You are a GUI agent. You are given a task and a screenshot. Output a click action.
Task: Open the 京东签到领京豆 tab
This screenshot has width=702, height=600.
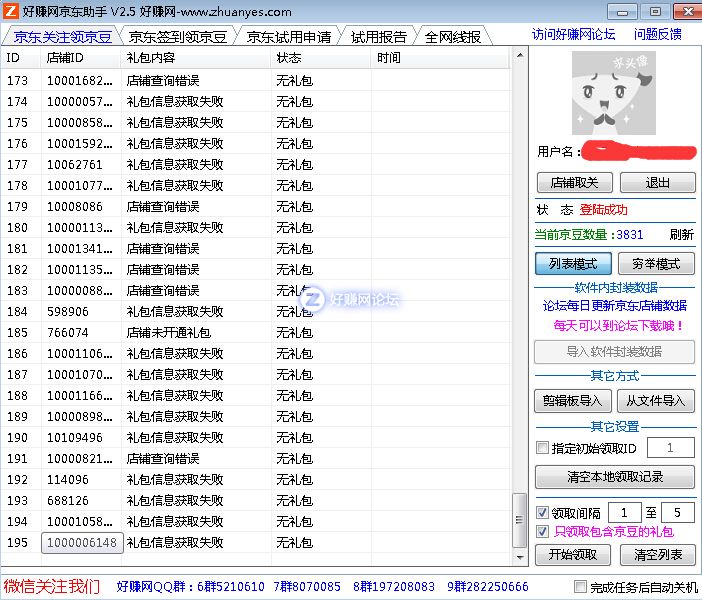(x=178, y=37)
